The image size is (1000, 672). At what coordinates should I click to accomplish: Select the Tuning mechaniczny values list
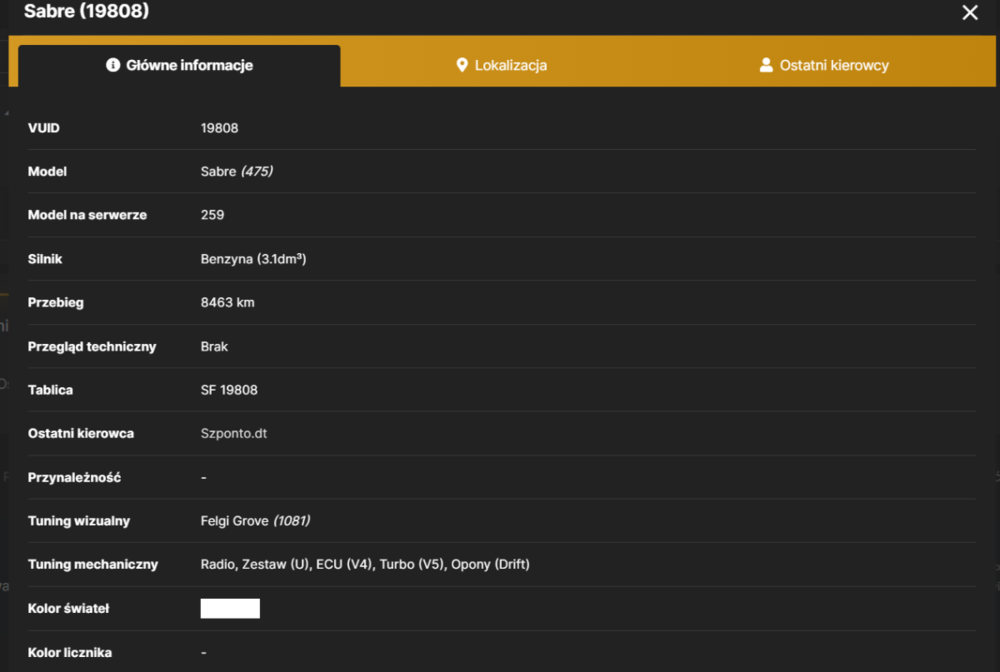(x=365, y=564)
